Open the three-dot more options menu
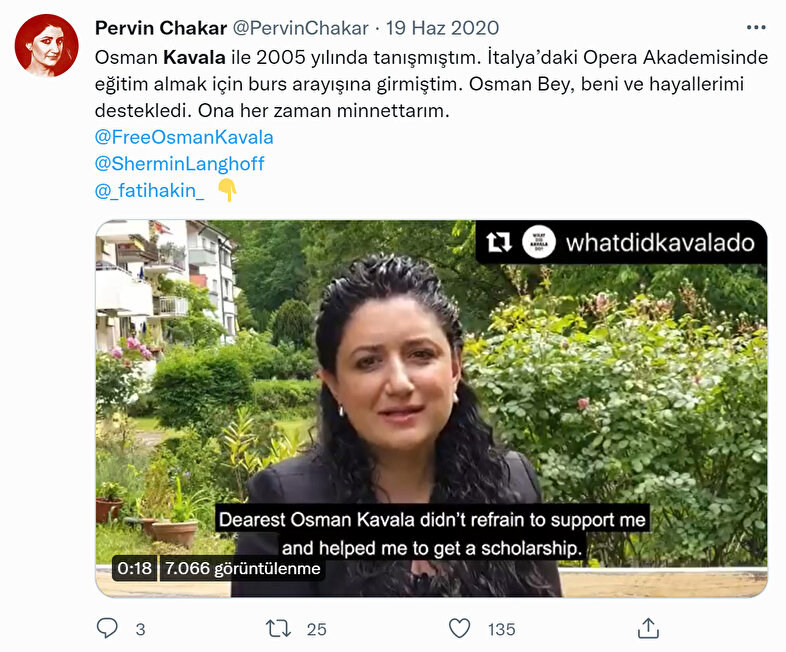 click(x=756, y=28)
